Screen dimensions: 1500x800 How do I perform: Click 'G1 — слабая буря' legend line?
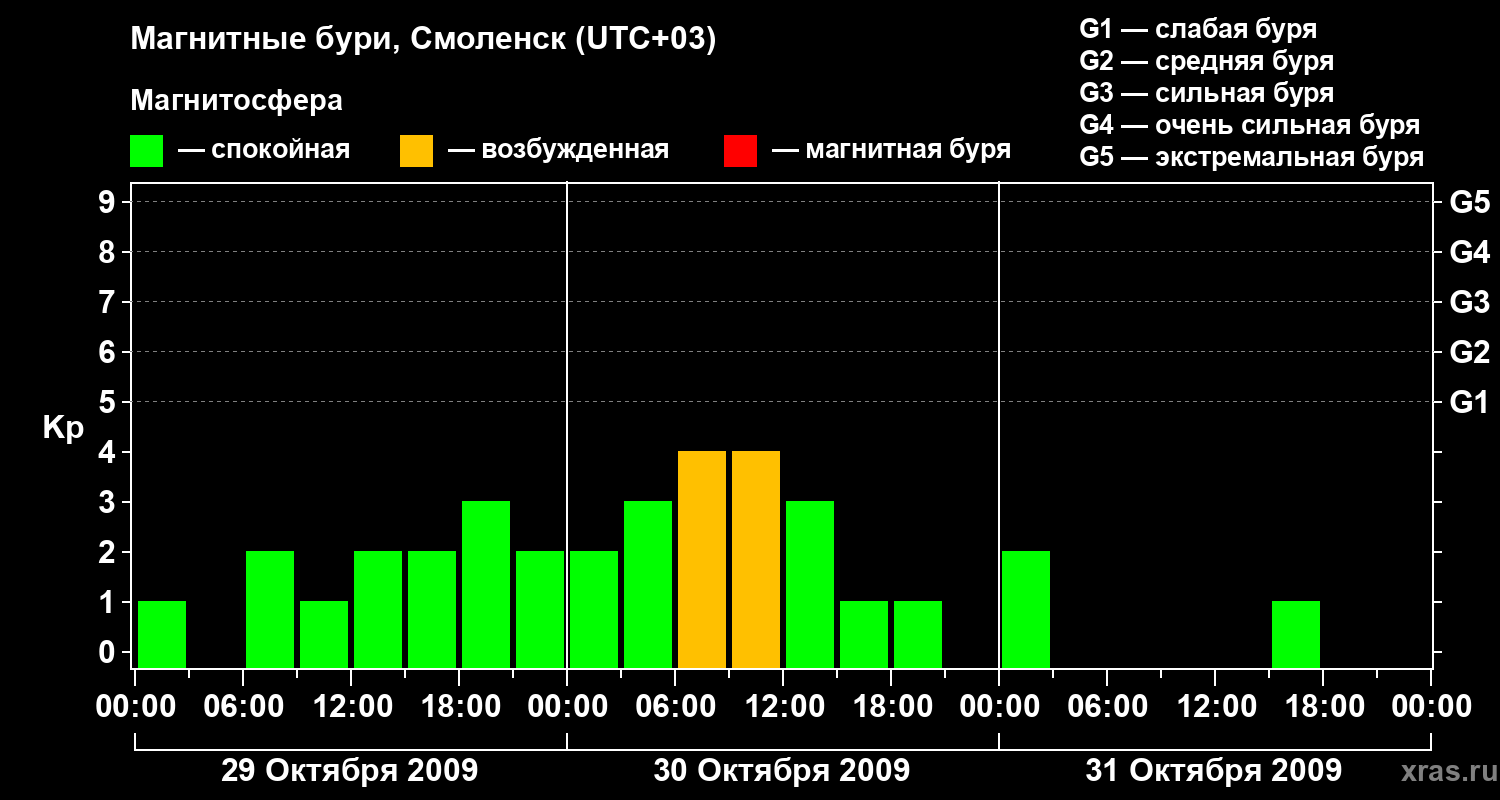point(1198,29)
